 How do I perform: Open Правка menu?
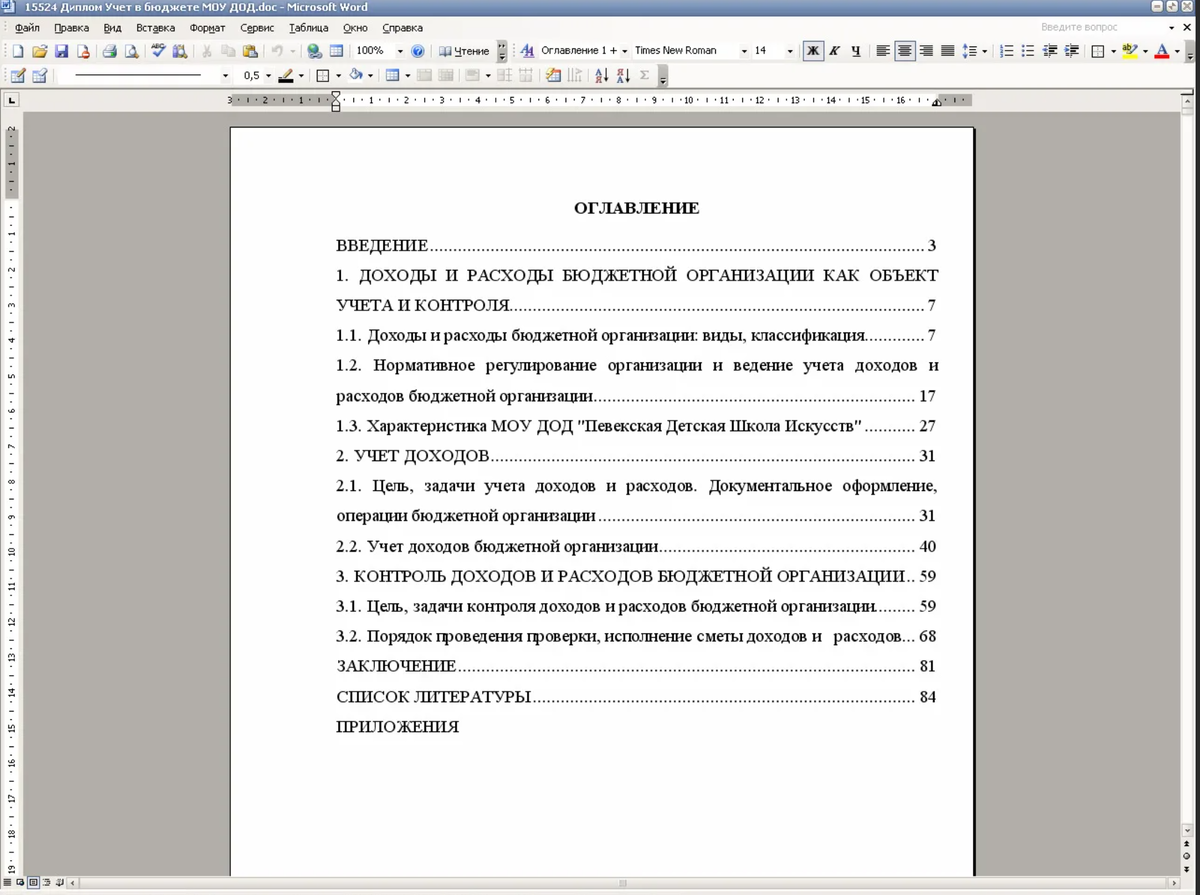72,28
